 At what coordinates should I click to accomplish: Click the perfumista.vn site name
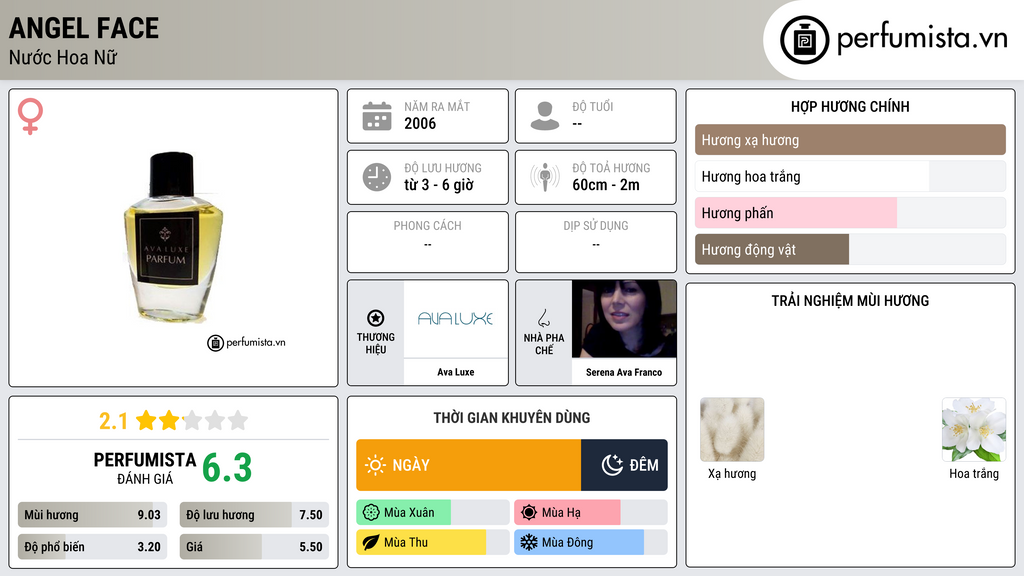[922, 39]
